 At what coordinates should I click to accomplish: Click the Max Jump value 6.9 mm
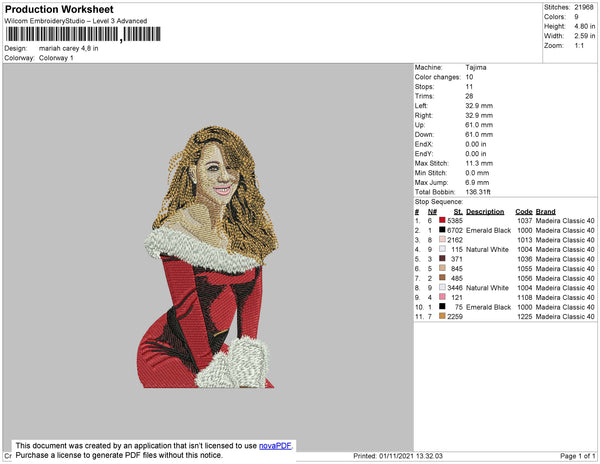coord(478,182)
